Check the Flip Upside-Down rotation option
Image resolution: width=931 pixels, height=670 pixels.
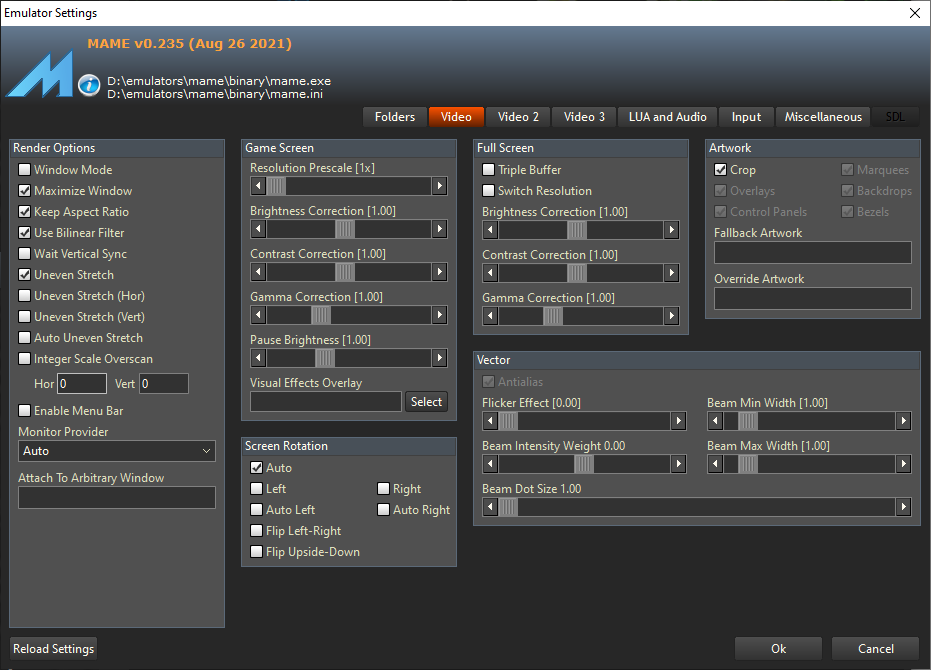coord(257,552)
